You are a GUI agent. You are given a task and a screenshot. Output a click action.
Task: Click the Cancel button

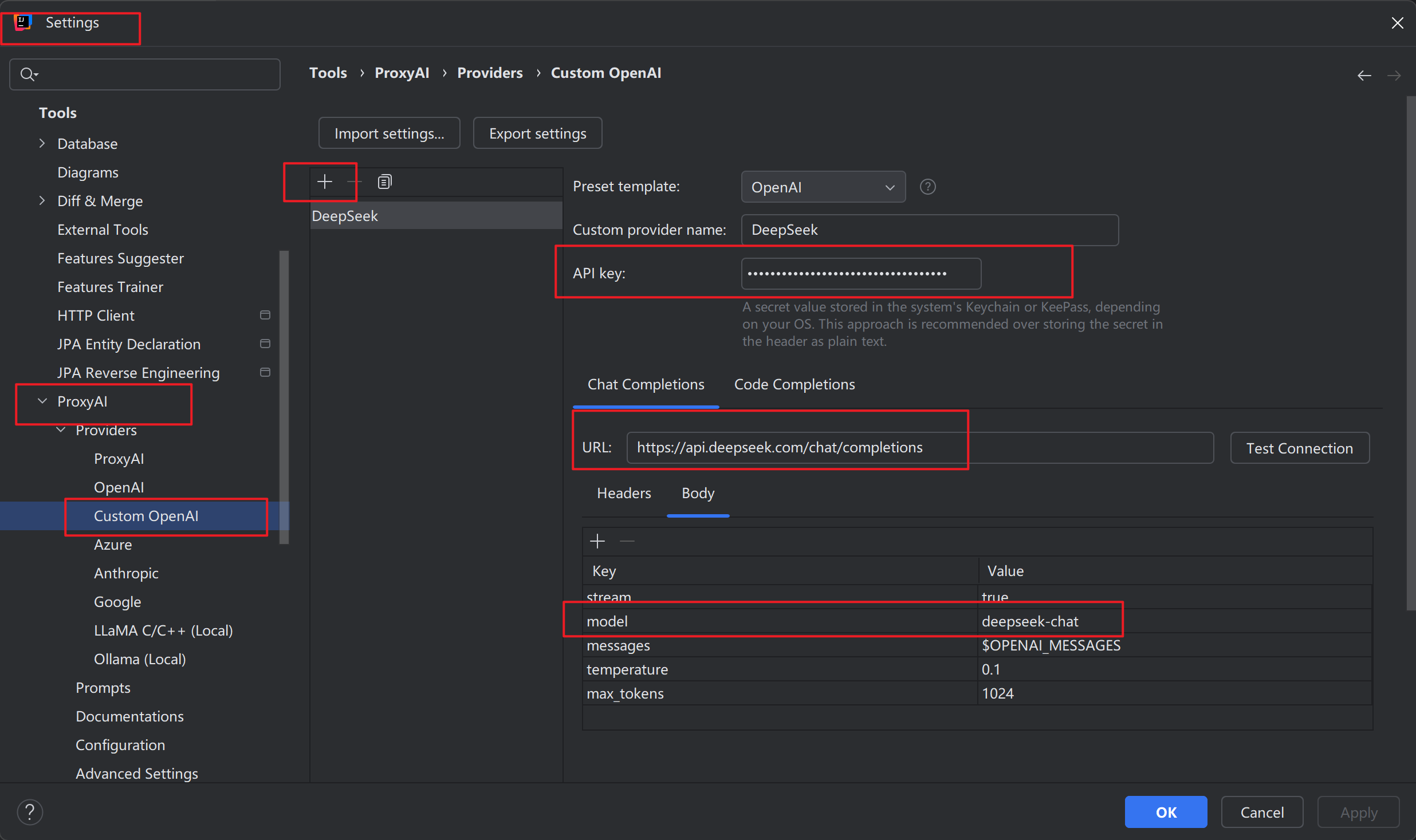click(x=1262, y=813)
